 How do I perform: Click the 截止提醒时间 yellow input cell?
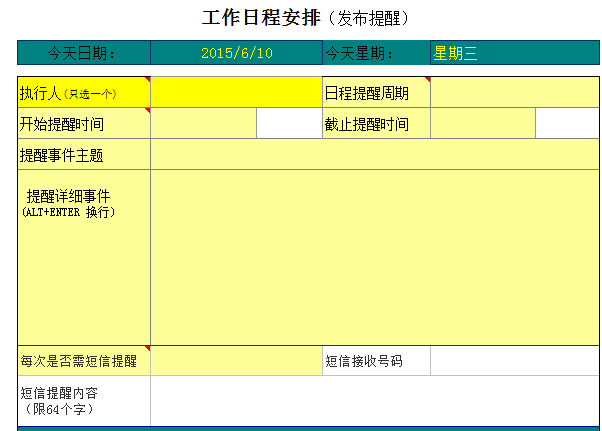coord(483,124)
